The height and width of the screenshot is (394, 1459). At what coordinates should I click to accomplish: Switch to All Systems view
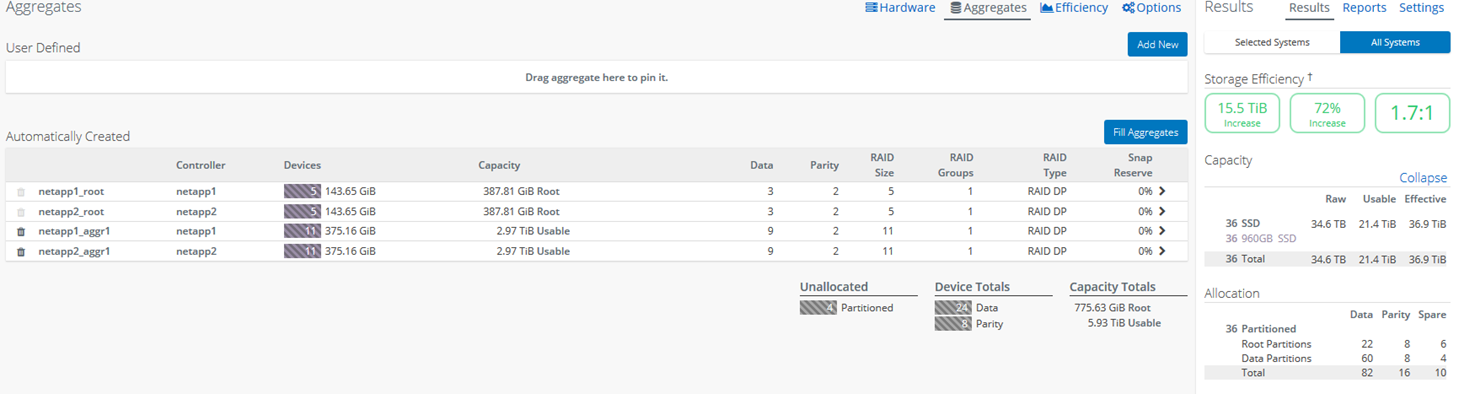1395,42
